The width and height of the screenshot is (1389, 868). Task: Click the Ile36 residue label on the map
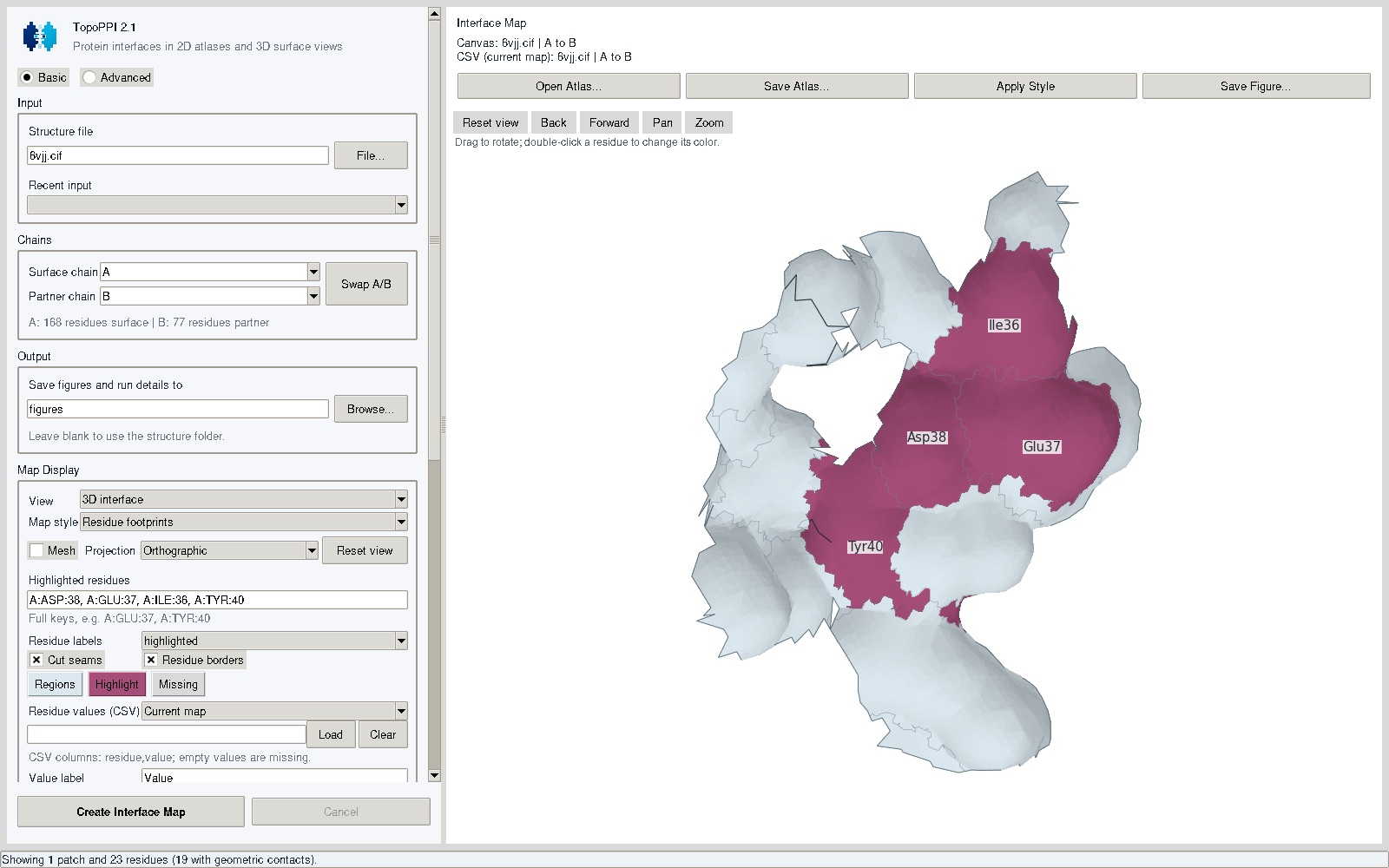pyautogui.click(x=1004, y=325)
